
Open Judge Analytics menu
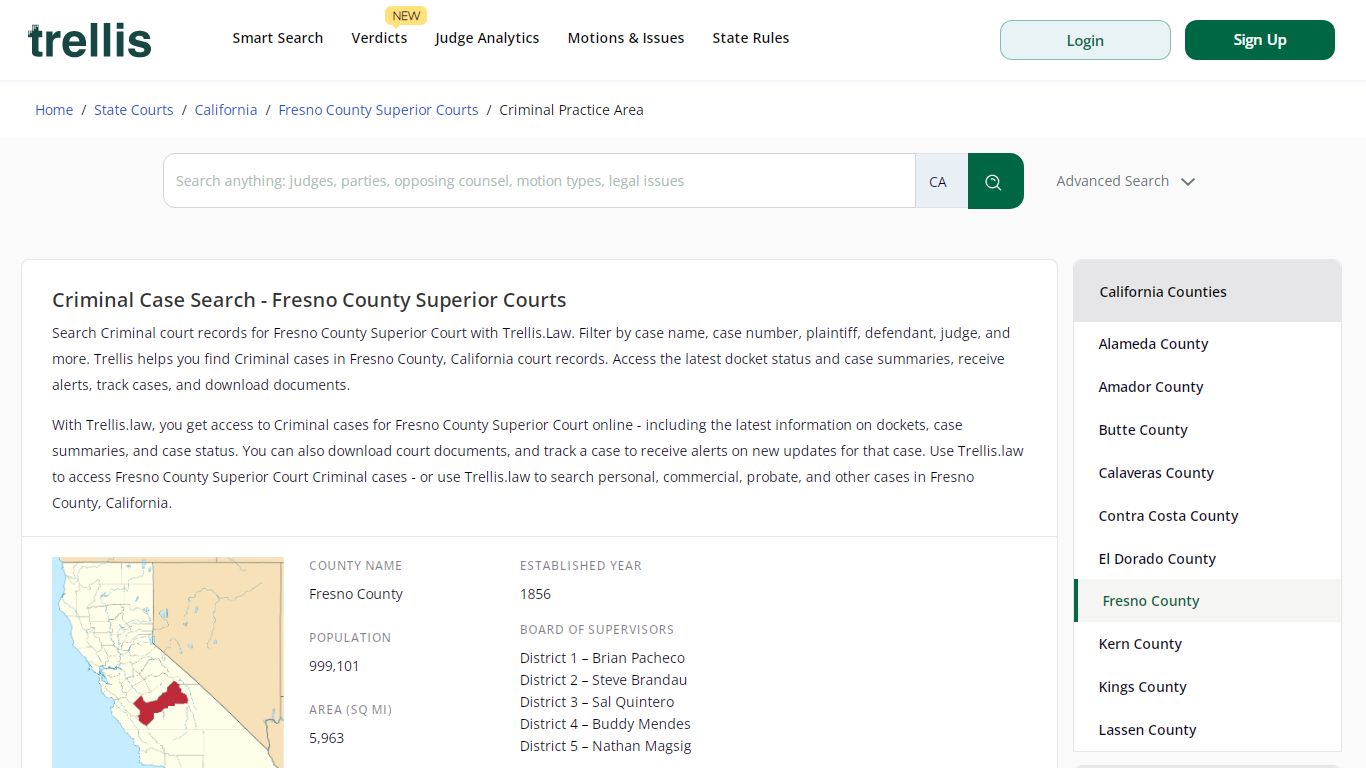[487, 38]
